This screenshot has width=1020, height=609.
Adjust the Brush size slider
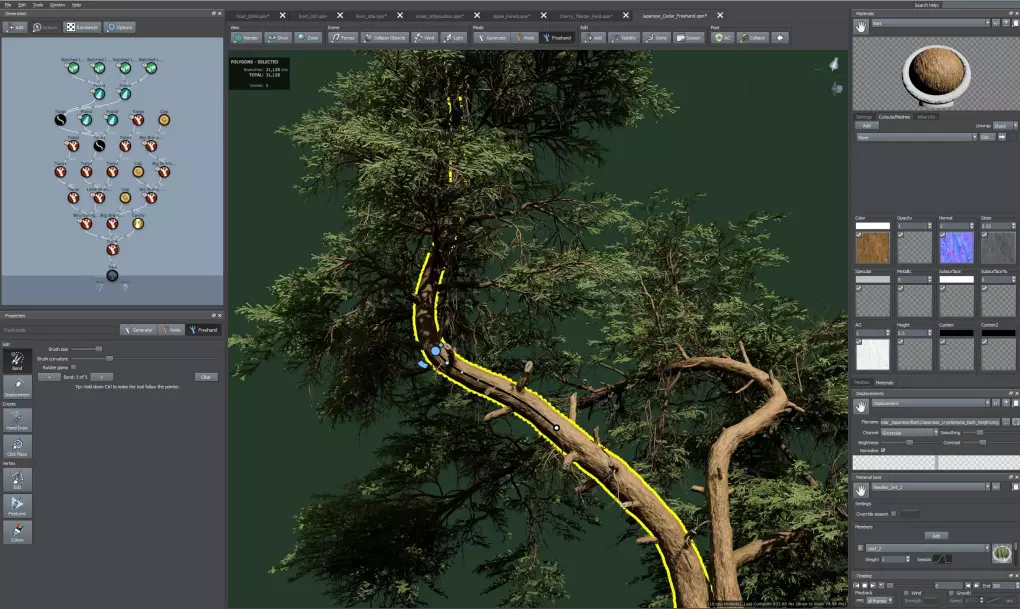coord(98,349)
